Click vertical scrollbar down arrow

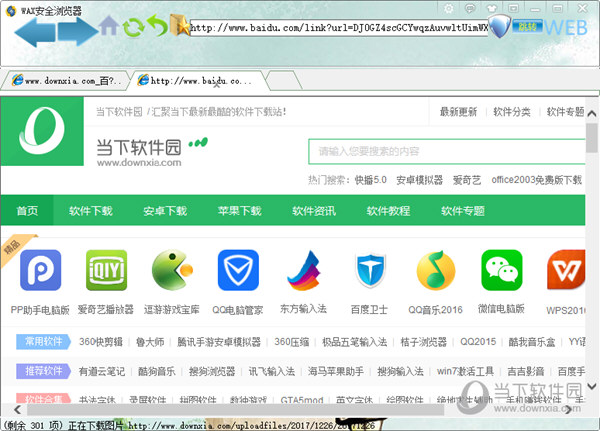tap(592, 386)
